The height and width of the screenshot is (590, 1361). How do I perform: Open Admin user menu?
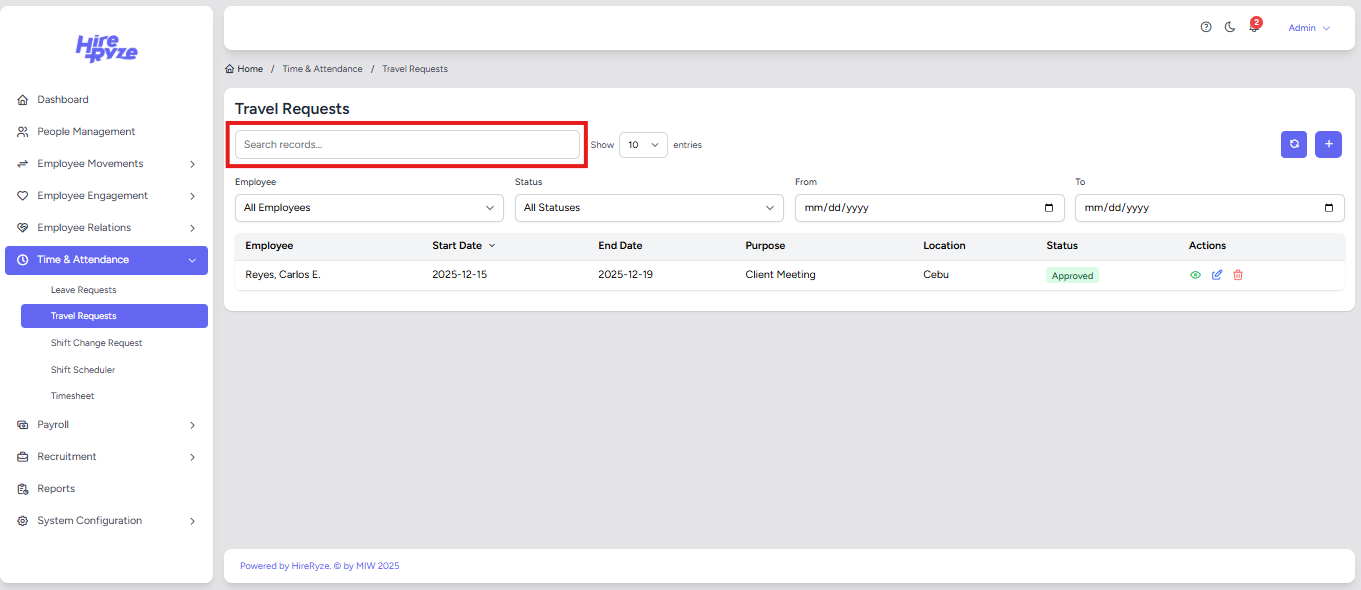pos(1308,28)
